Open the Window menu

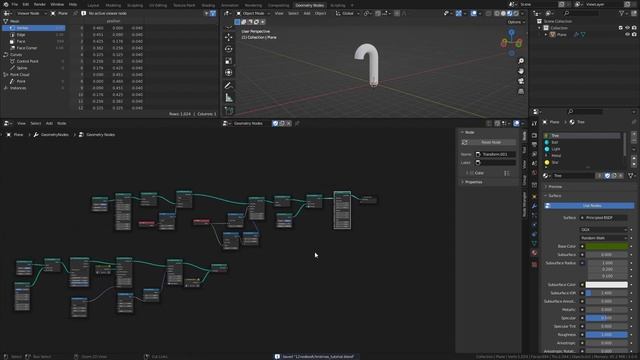tap(57, 4)
